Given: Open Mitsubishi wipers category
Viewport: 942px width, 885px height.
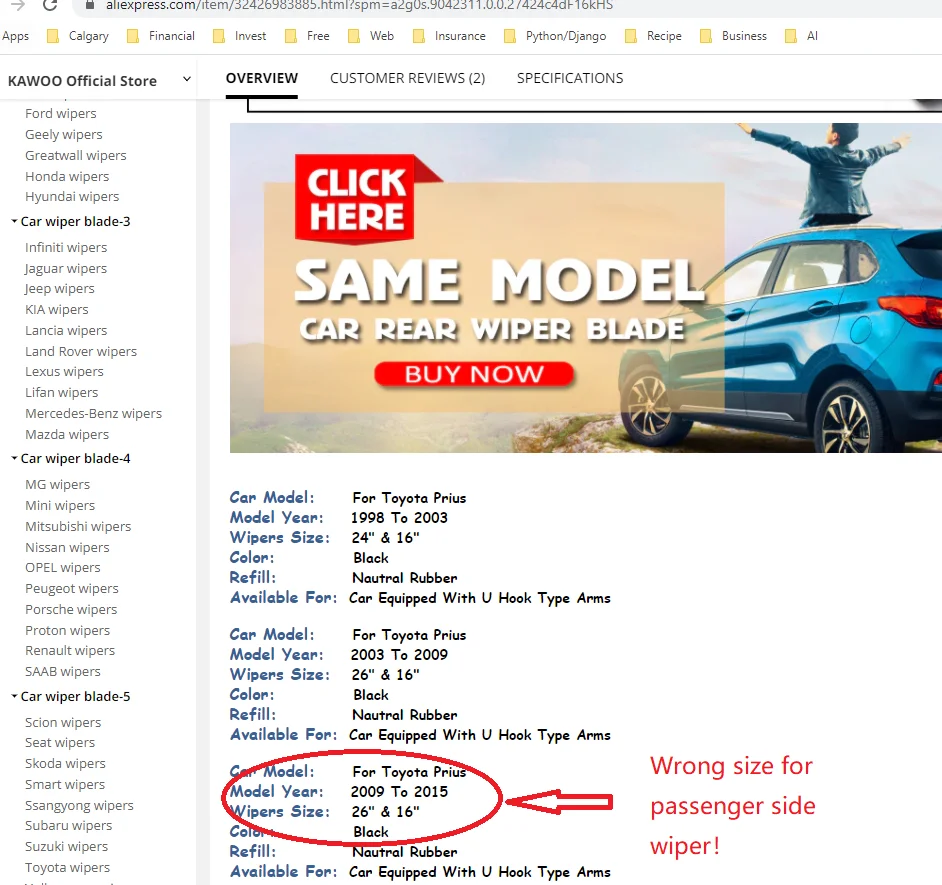Looking at the screenshot, I should pyautogui.click(x=78, y=526).
